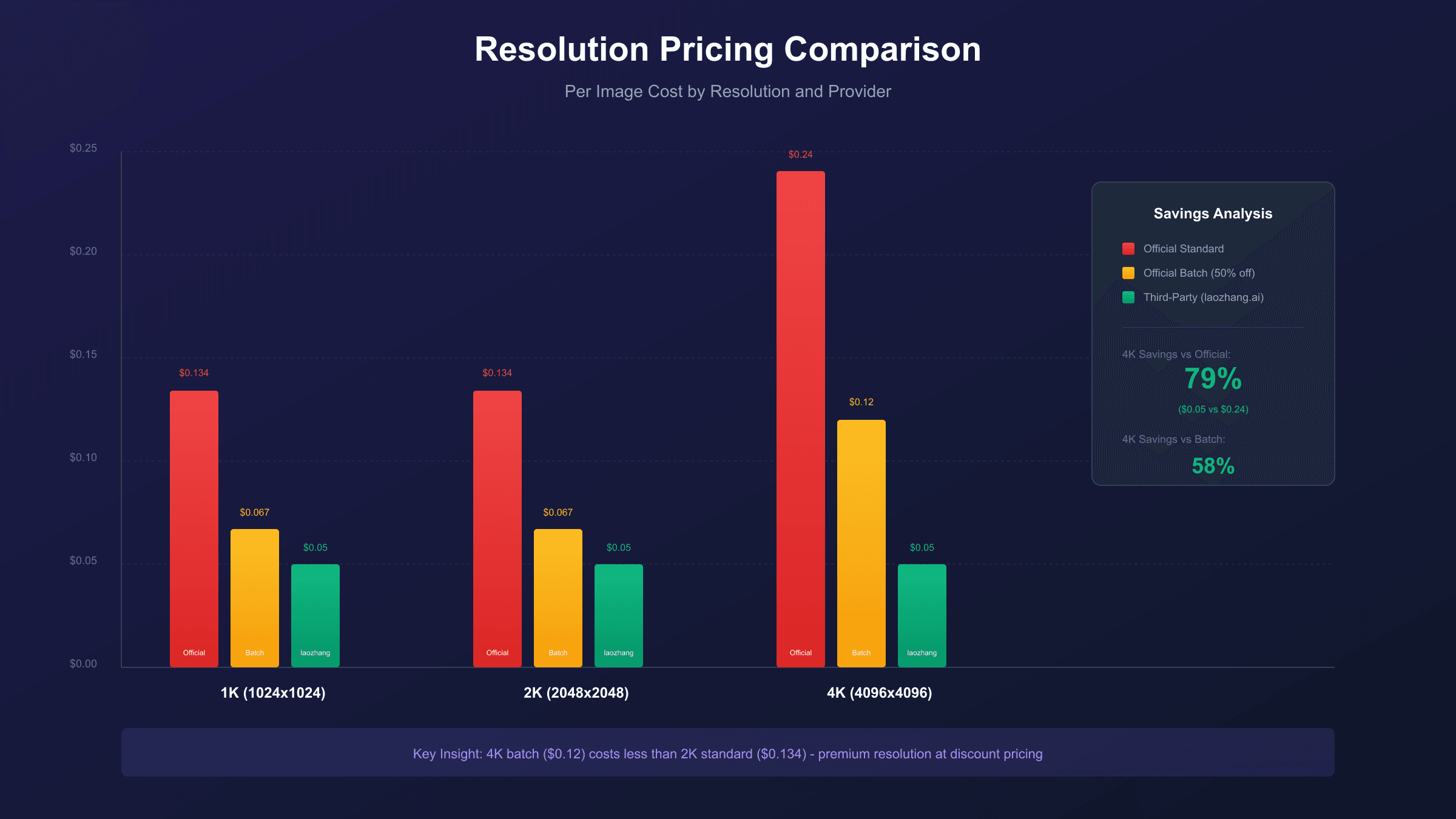Select the 58% savings figure

1213,466
